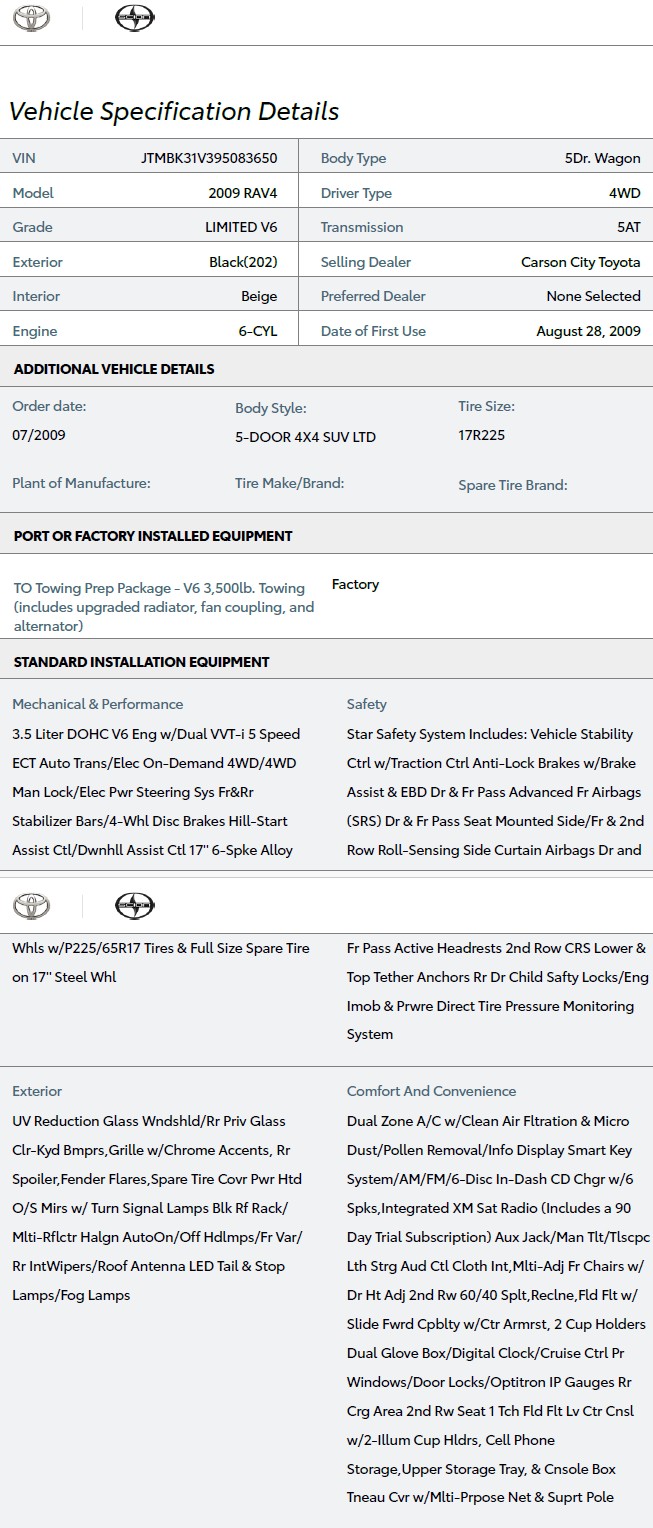Click the Comfort And Convenience subheading
Screen dimensions: 653x1528
pyautogui.click(x=432, y=1091)
